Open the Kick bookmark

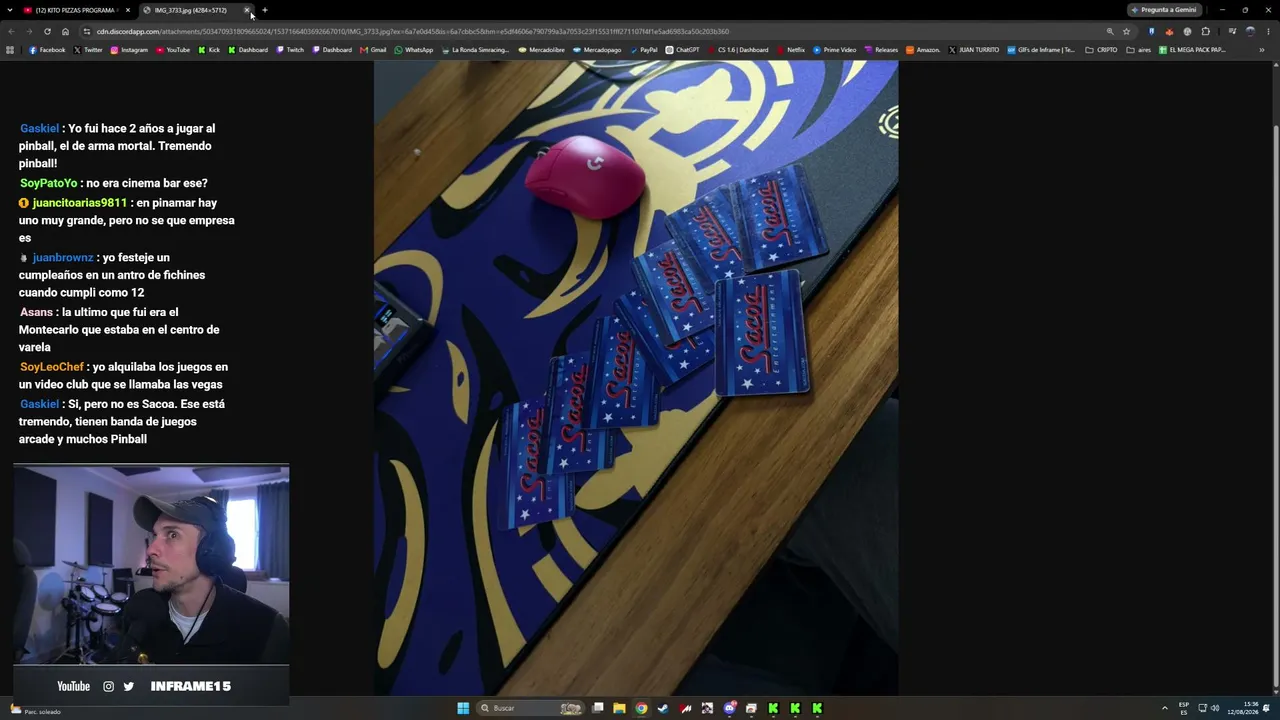coord(209,50)
